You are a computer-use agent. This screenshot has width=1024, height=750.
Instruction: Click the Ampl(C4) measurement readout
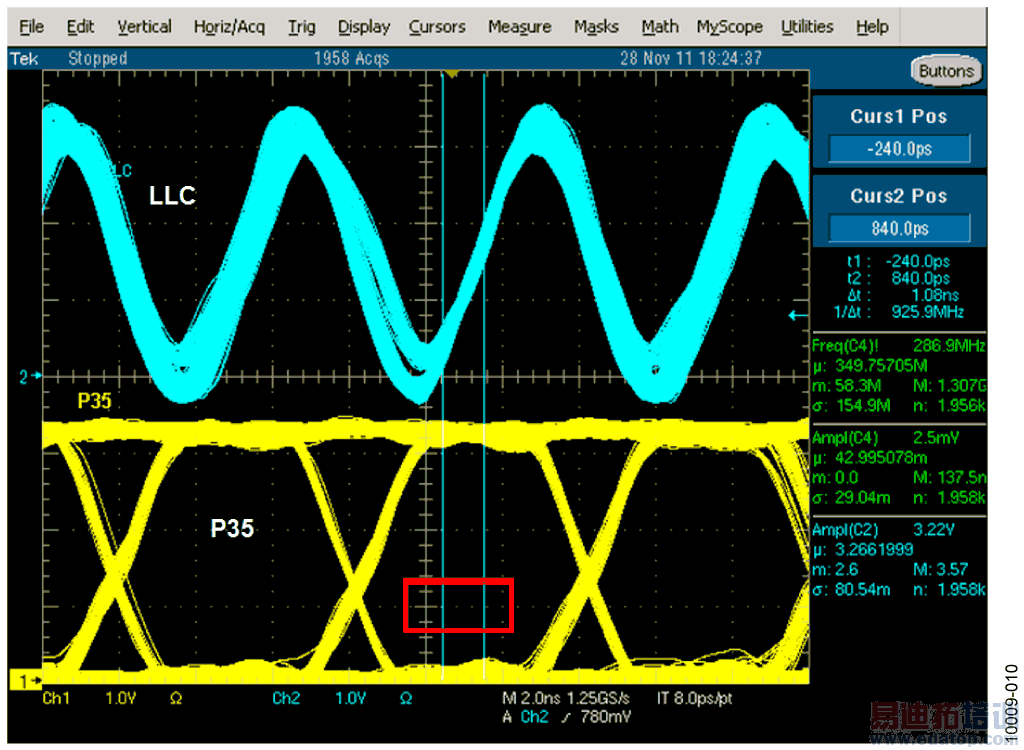pos(899,467)
